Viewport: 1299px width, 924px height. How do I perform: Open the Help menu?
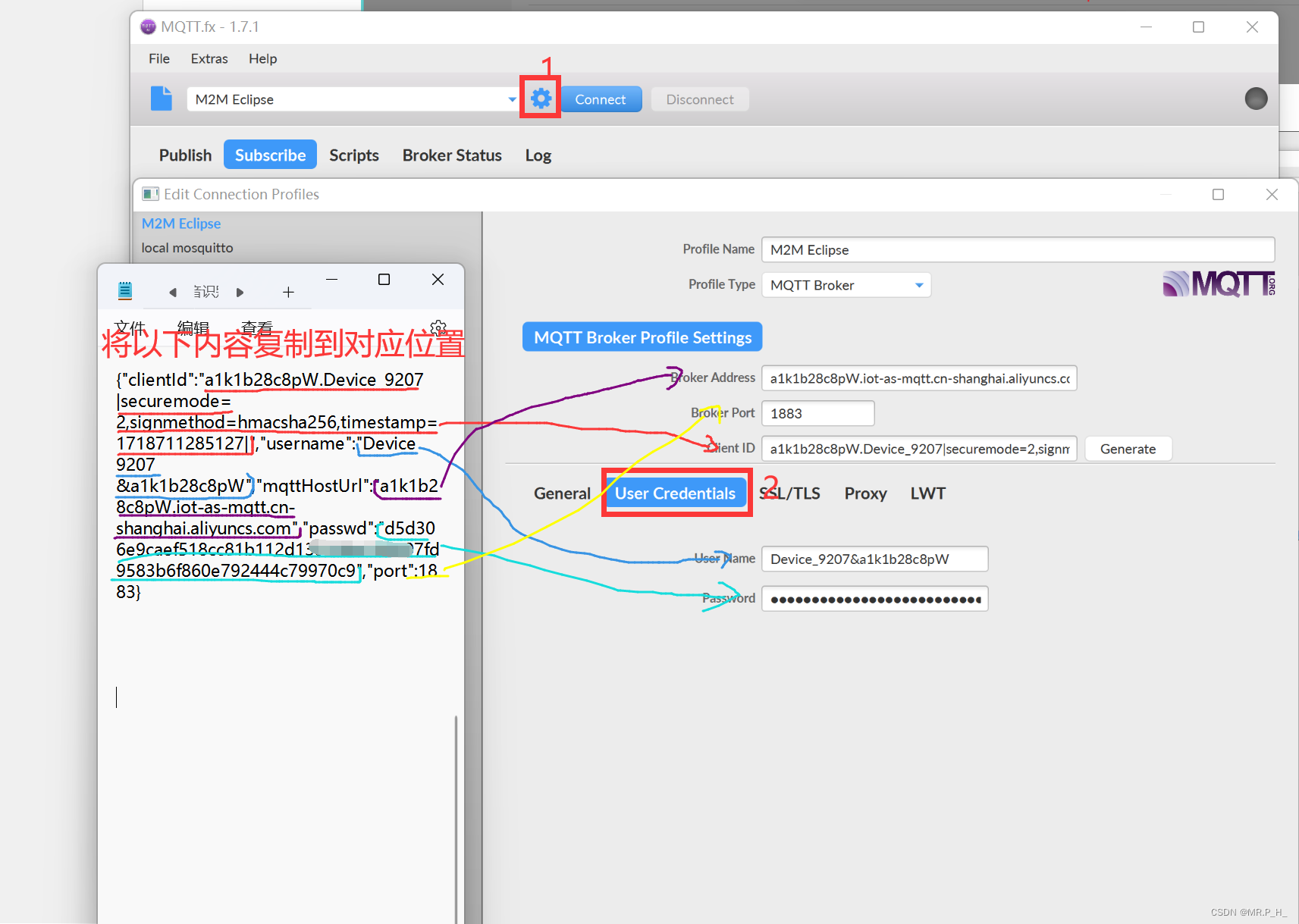point(263,58)
